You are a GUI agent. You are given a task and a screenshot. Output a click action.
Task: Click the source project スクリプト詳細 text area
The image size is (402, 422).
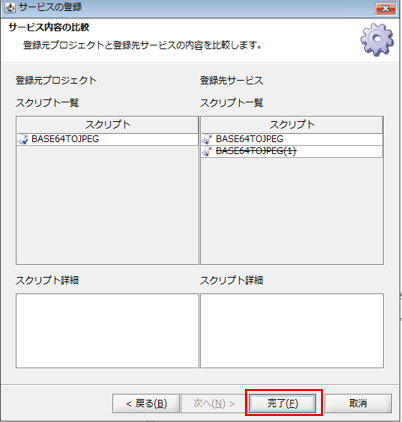click(x=107, y=331)
